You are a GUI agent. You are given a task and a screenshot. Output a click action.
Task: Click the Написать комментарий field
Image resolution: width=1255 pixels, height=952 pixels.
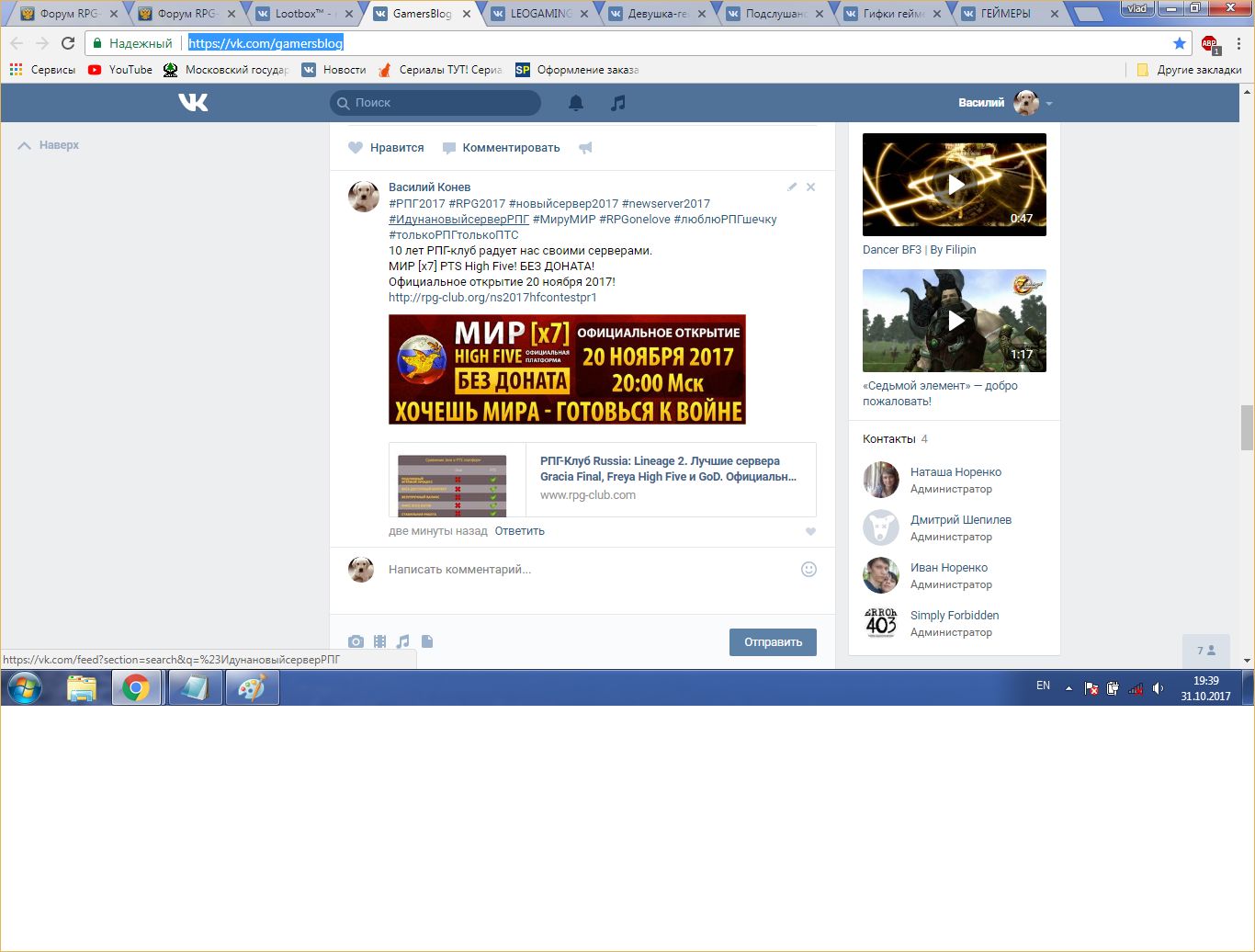588,570
